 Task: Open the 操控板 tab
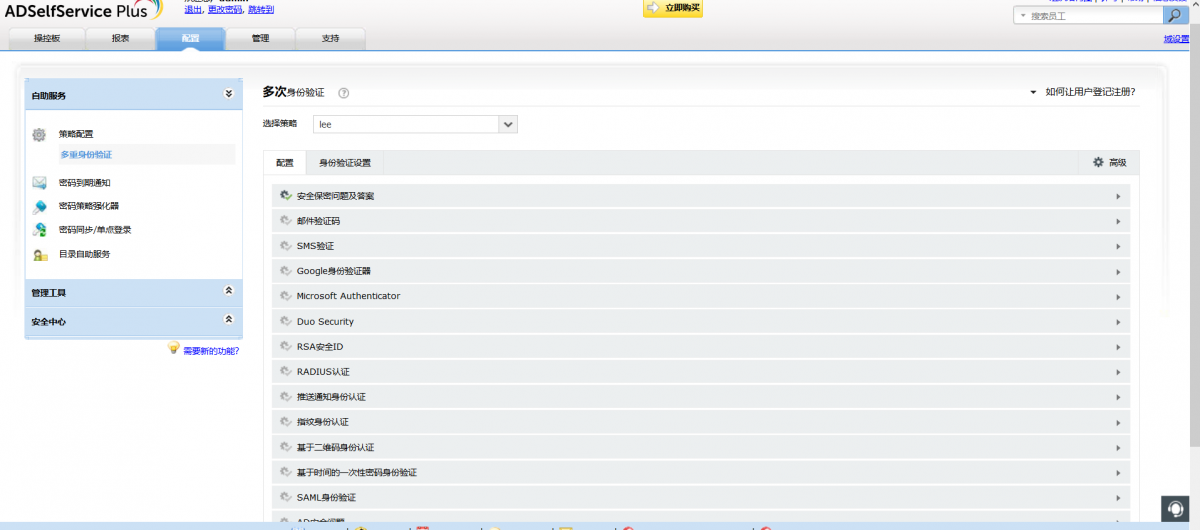pyautogui.click(x=47, y=38)
